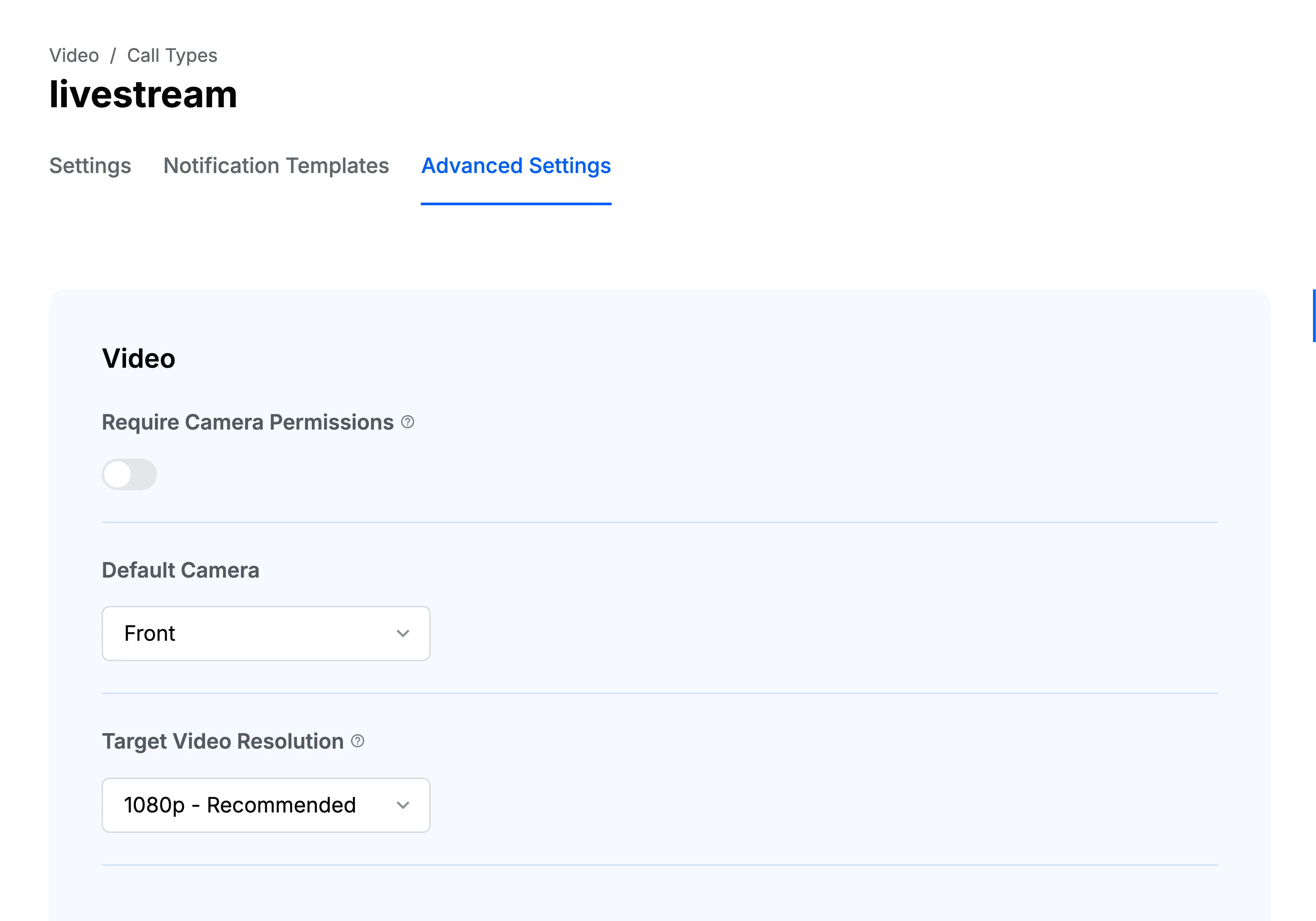Open the Default Camera dropdown showing Front
The height and width of the screenshot is (921, 1316).
click(x=266, y=634)
